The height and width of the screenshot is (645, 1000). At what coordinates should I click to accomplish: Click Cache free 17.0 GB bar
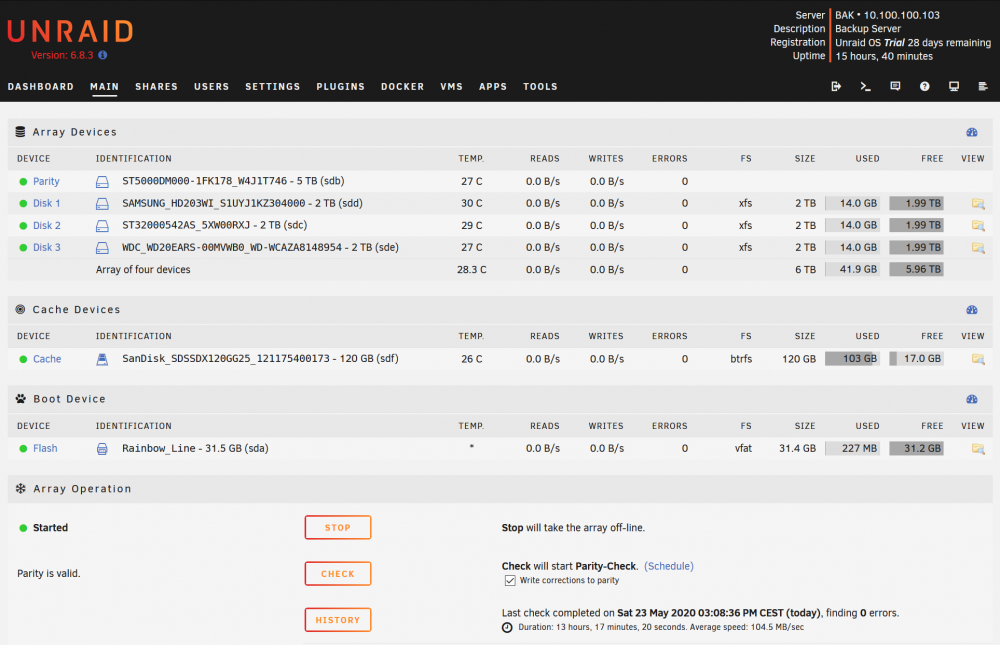pyautogui.click(x=916, y=359)
